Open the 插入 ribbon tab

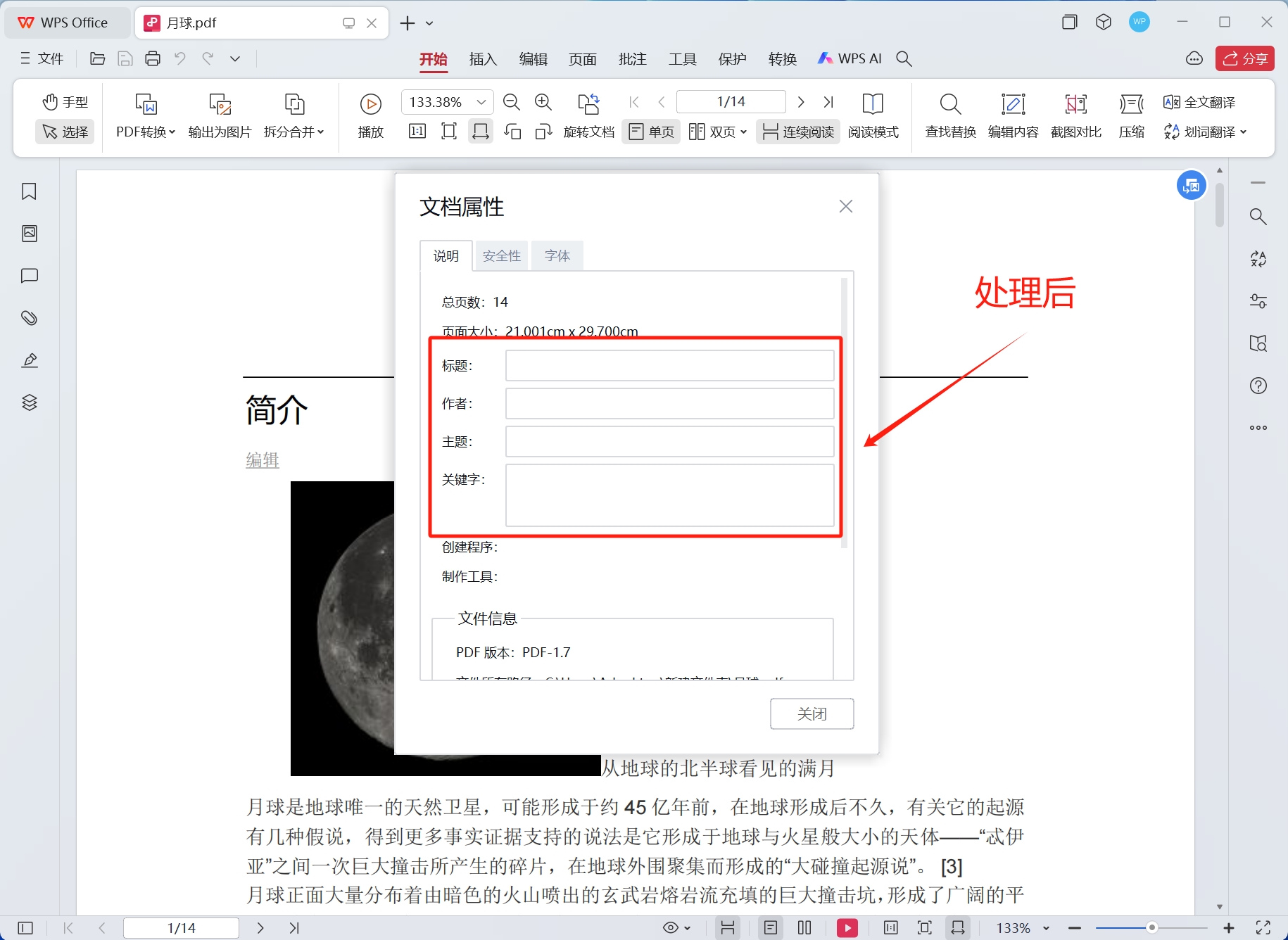pos(483,59)
